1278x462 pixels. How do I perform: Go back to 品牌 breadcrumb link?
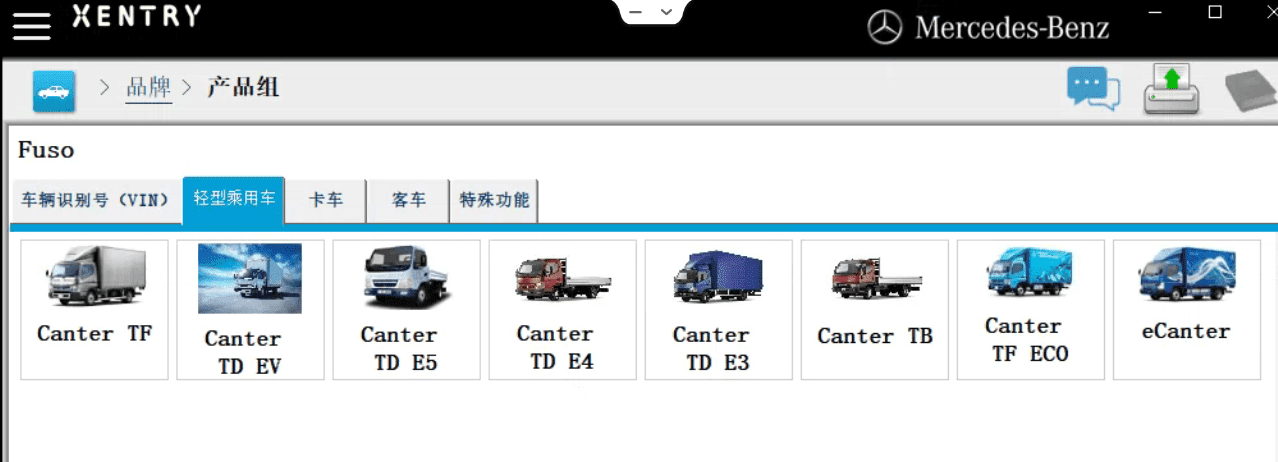click(x=149, y=88)
